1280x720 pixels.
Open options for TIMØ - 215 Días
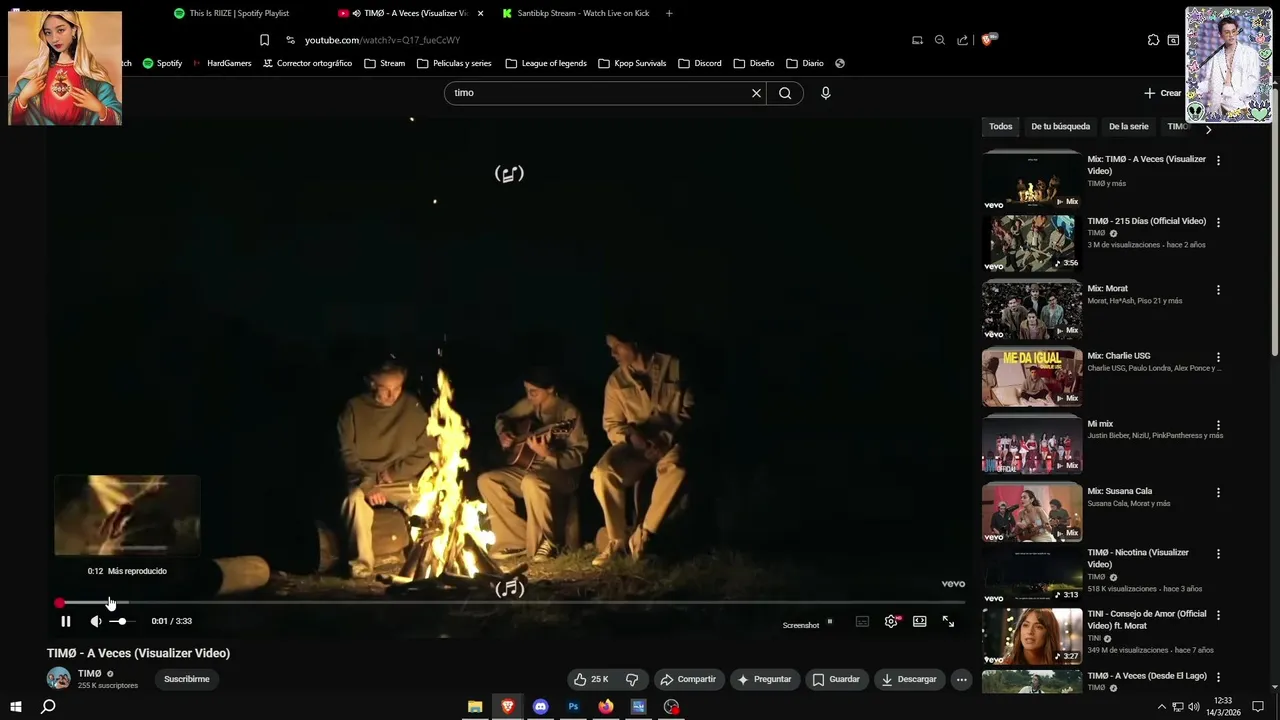[1218, 222]
